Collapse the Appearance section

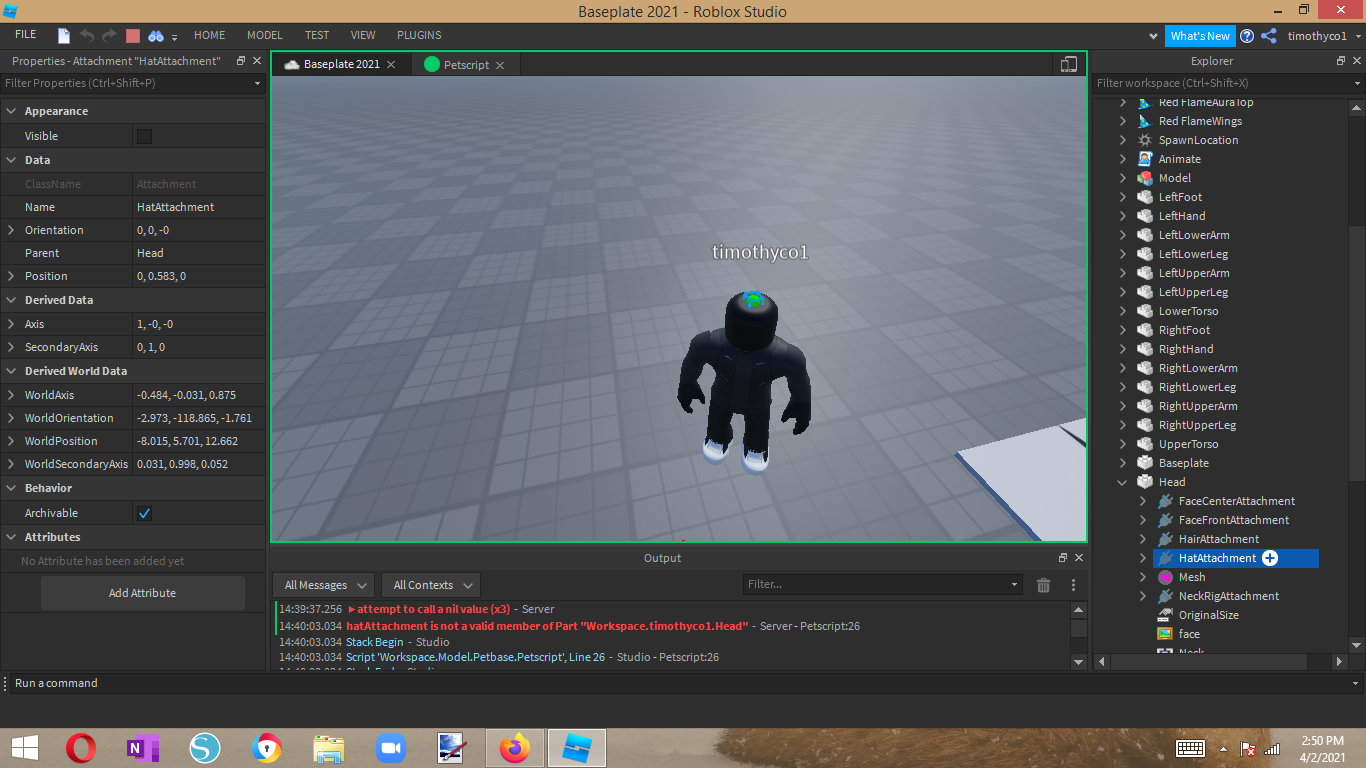point(11,111)
